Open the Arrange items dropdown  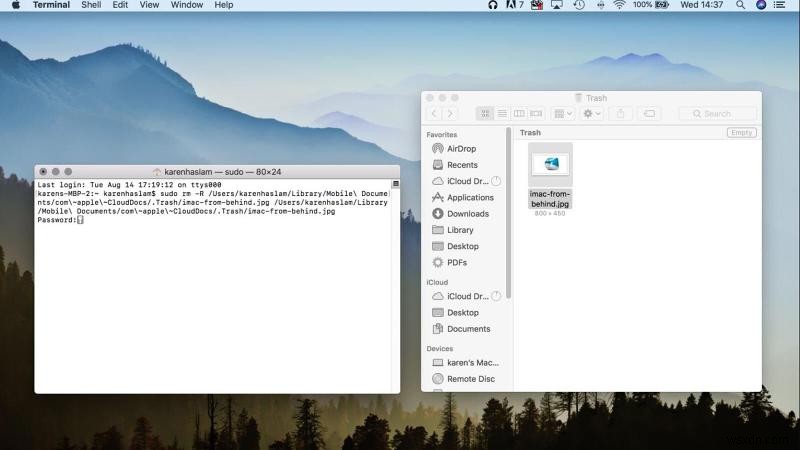(x=563, y=114)
